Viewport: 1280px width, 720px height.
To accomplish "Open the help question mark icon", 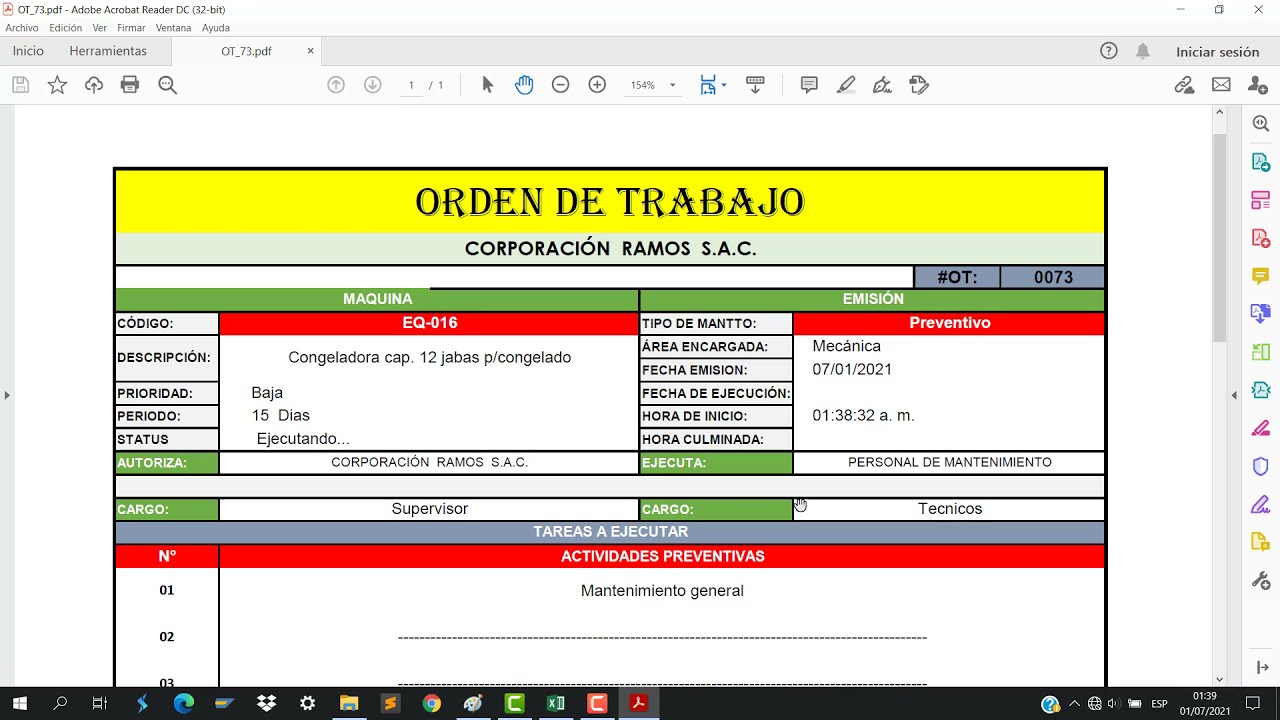I will [x=1109, y=51].
